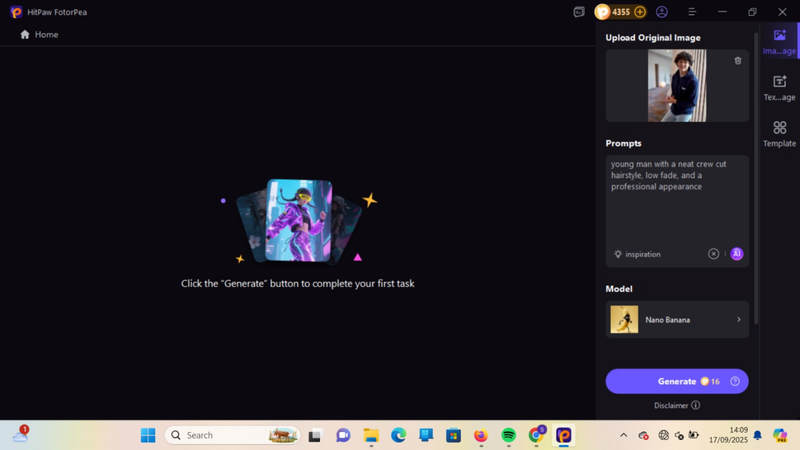Open Microsoft Store from taskbar
The image size is (800, 450).
(x=453, y=435)
